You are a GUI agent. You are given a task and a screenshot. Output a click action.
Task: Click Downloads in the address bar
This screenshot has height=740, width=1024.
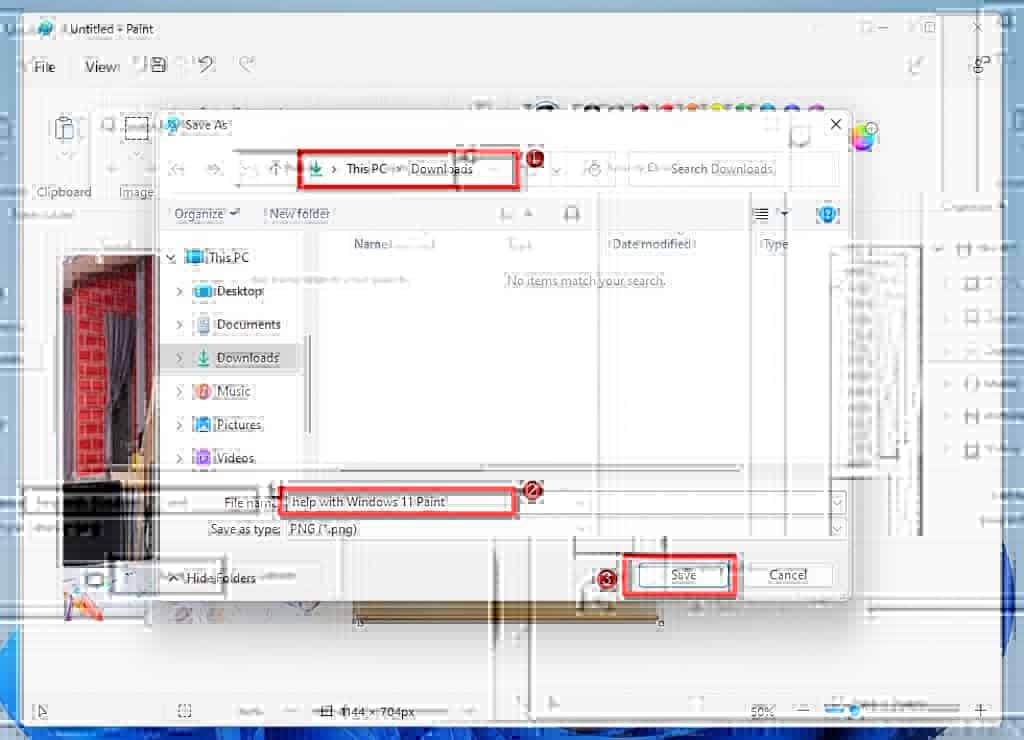[x=441, y=169]
